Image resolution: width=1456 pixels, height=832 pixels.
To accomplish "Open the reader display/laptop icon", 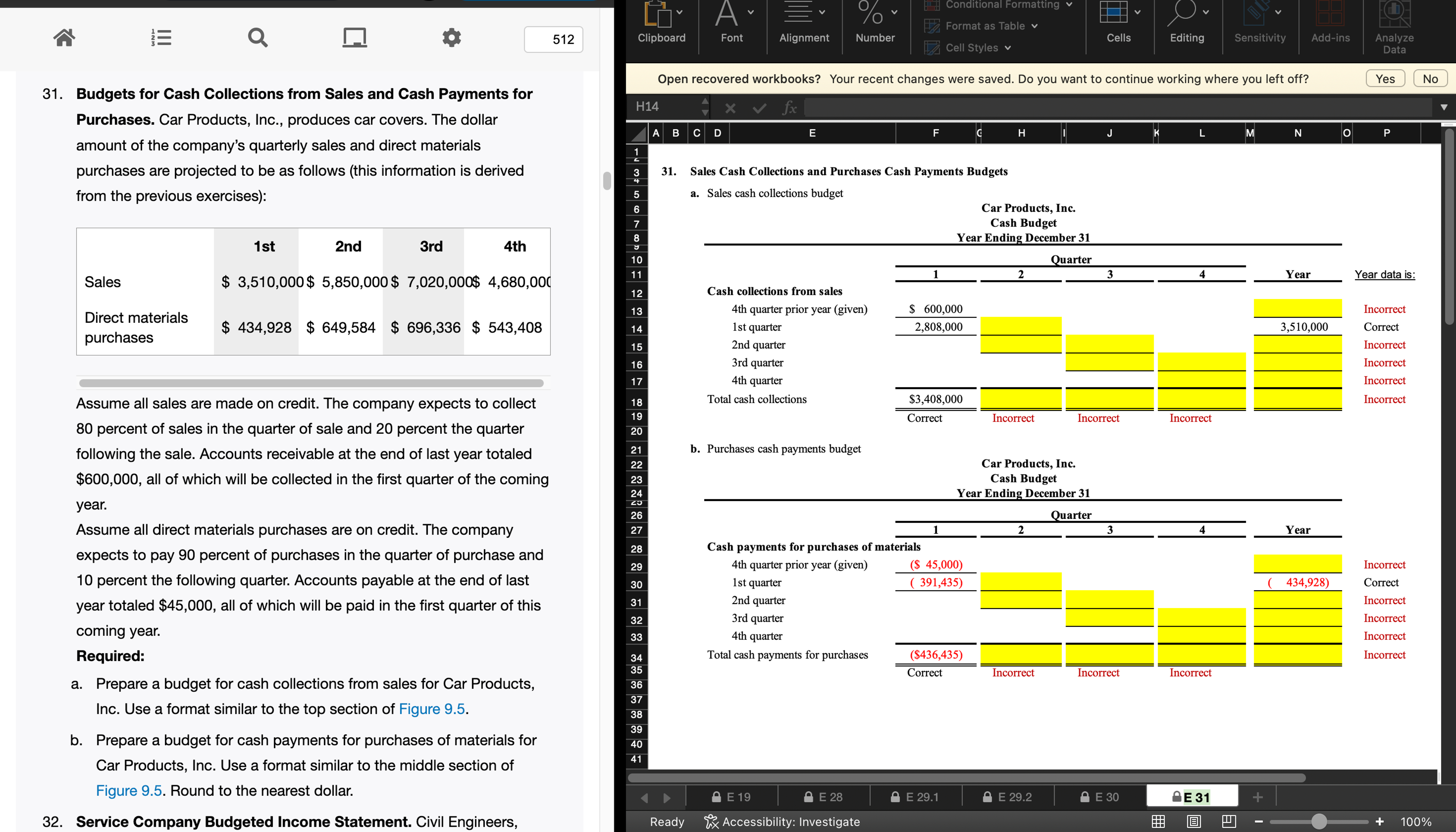I will click(x=354, y=38).
